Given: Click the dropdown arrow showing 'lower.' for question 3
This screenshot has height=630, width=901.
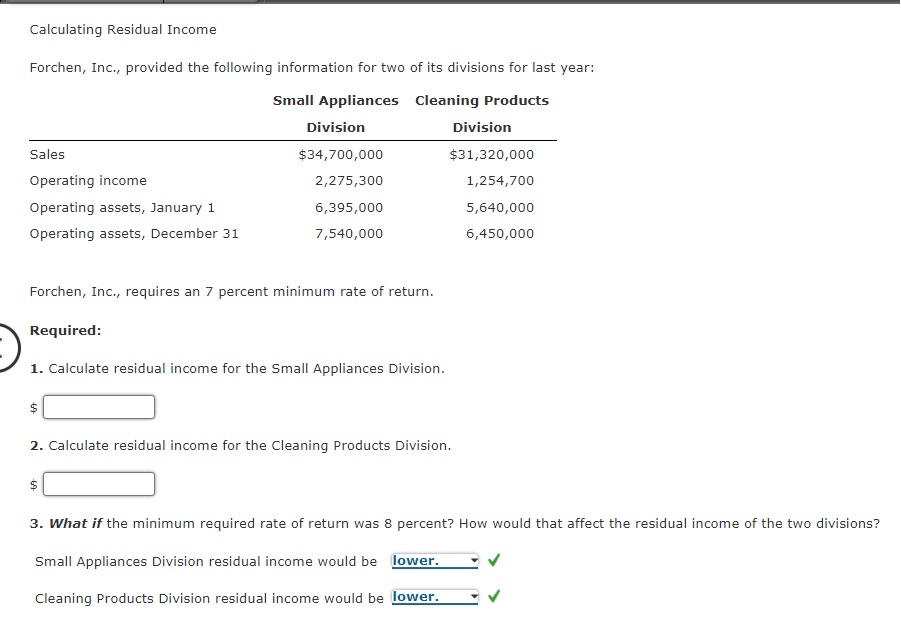Looking at the screenshot, I should pyautogui.click(x=474, y=560).
